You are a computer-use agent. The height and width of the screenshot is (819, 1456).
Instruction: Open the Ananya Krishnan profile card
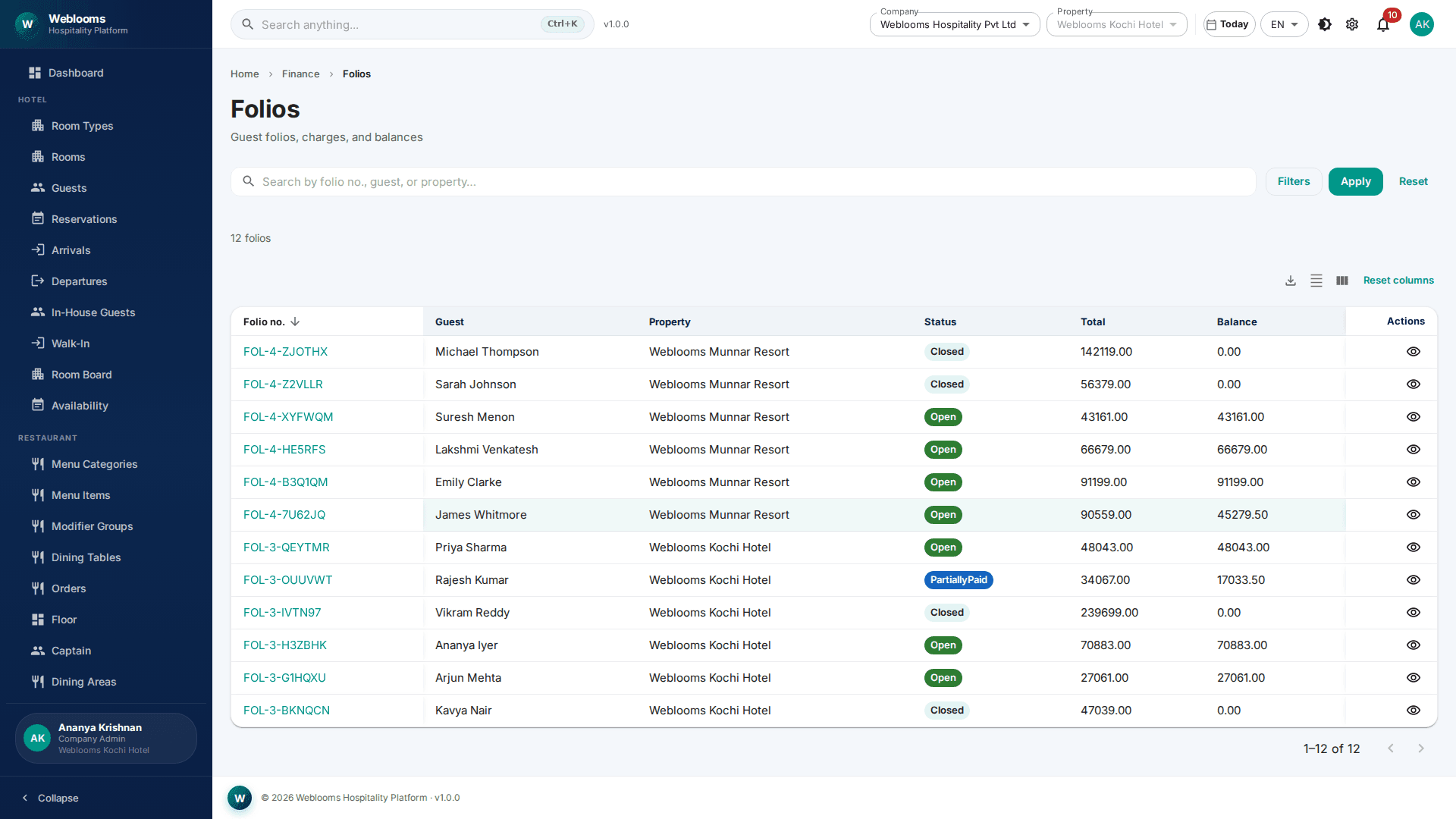(106, 738)
